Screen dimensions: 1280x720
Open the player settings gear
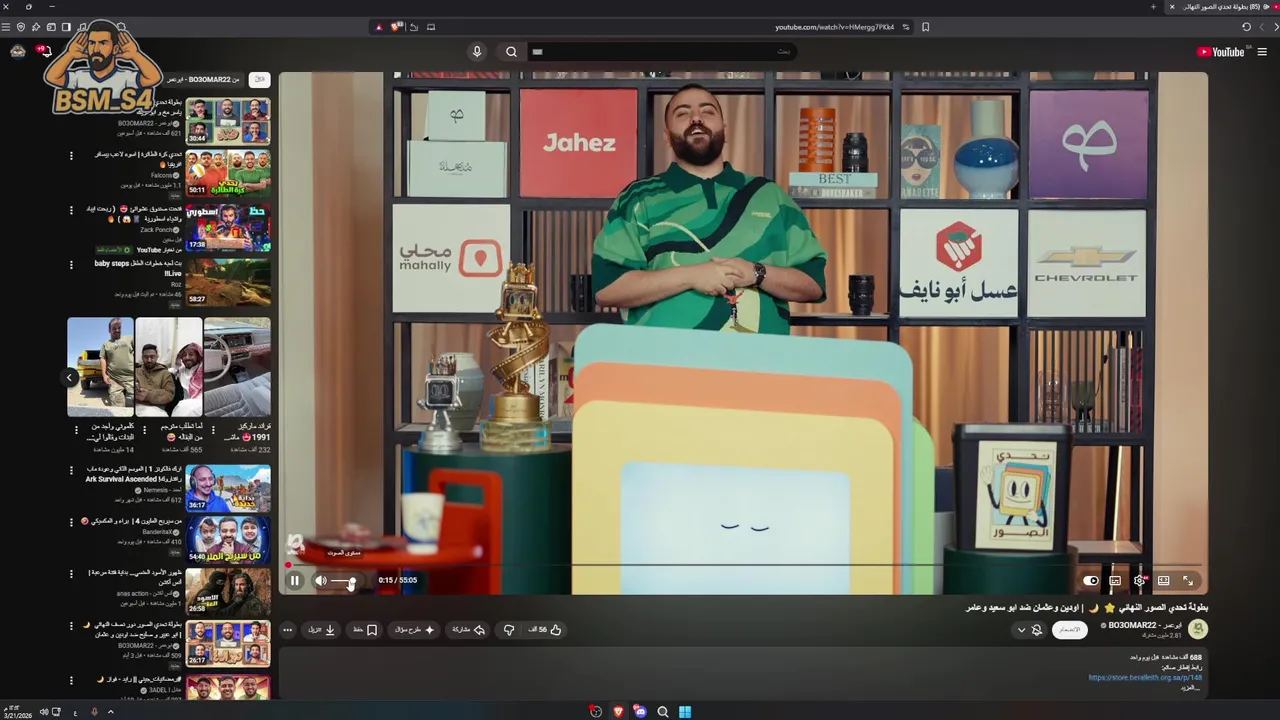tap(1139, 580)
